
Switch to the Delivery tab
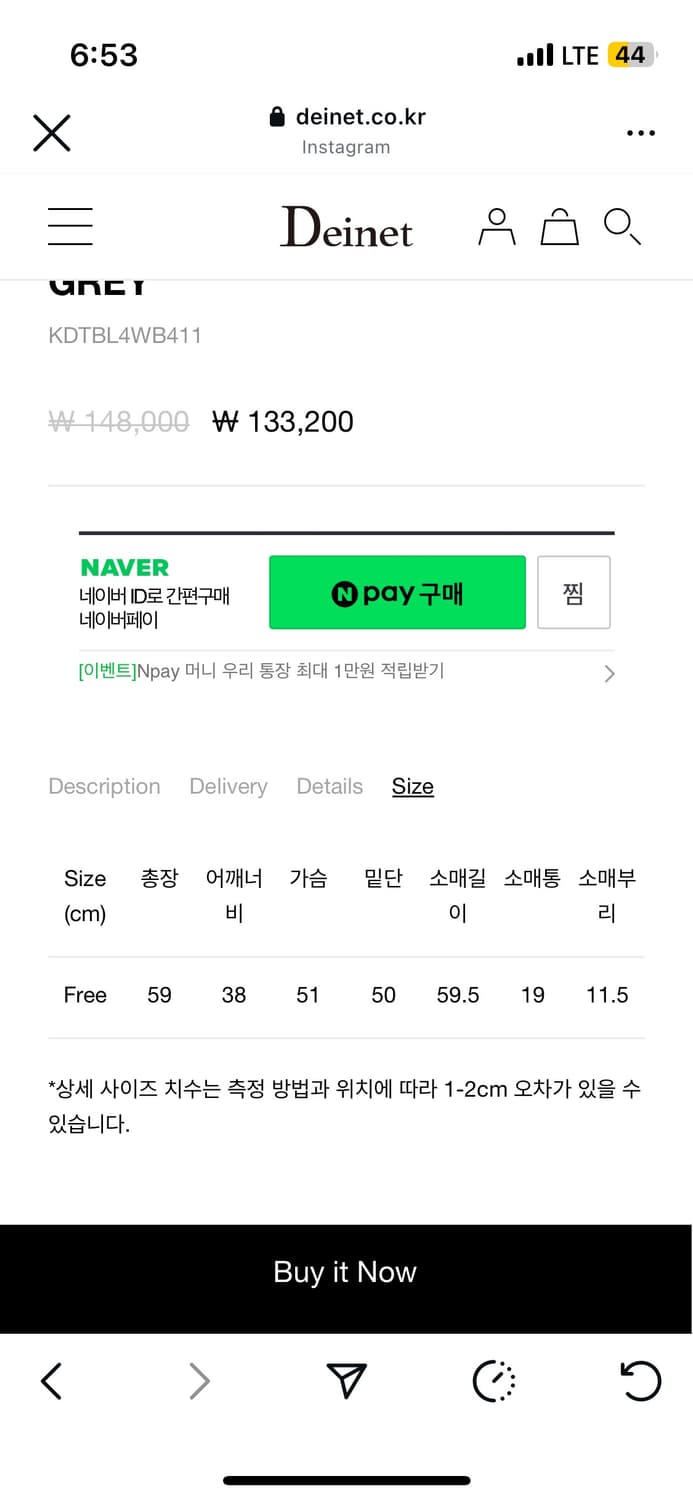tap(228, 786)
